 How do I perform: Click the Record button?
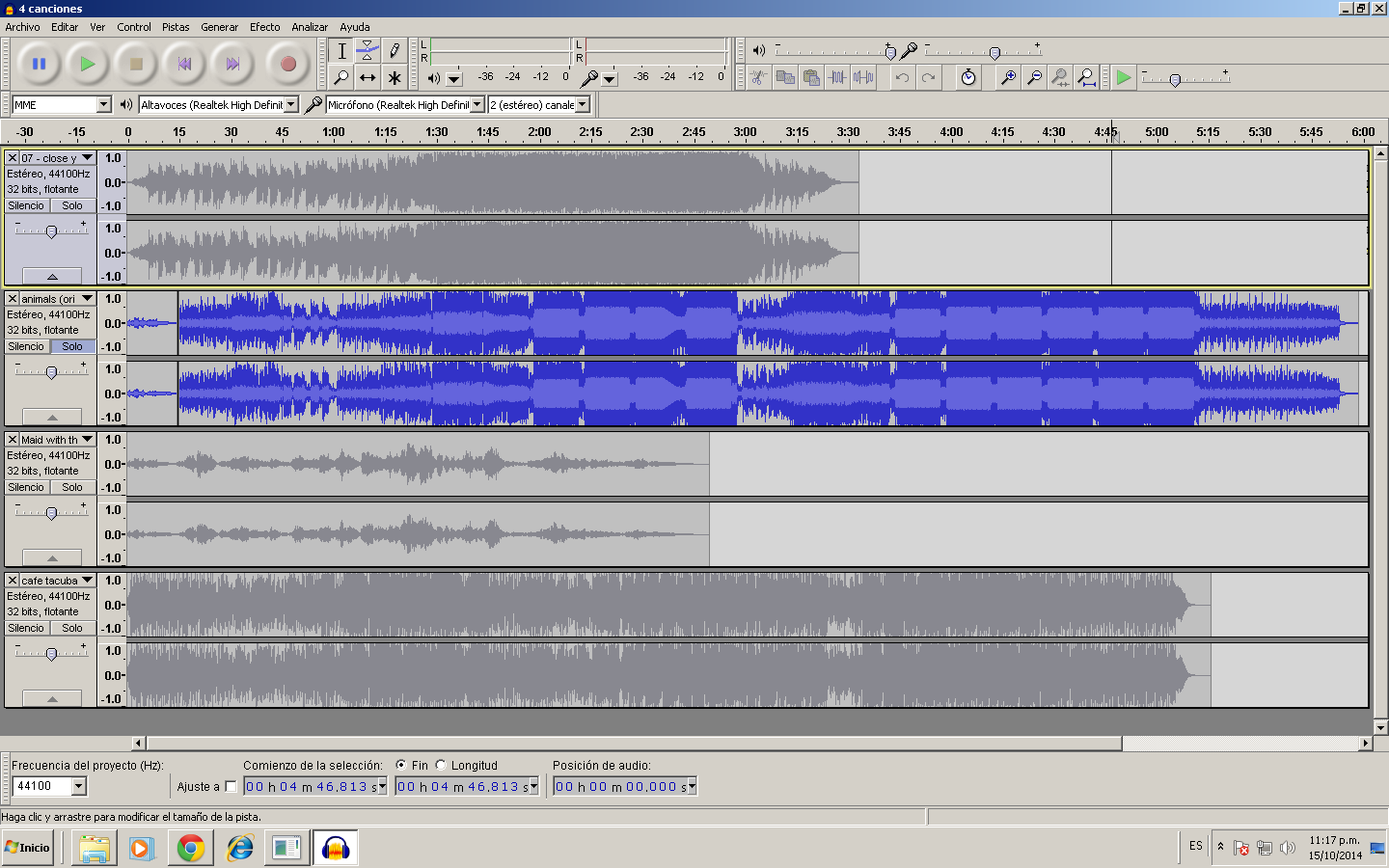[286, 65]
